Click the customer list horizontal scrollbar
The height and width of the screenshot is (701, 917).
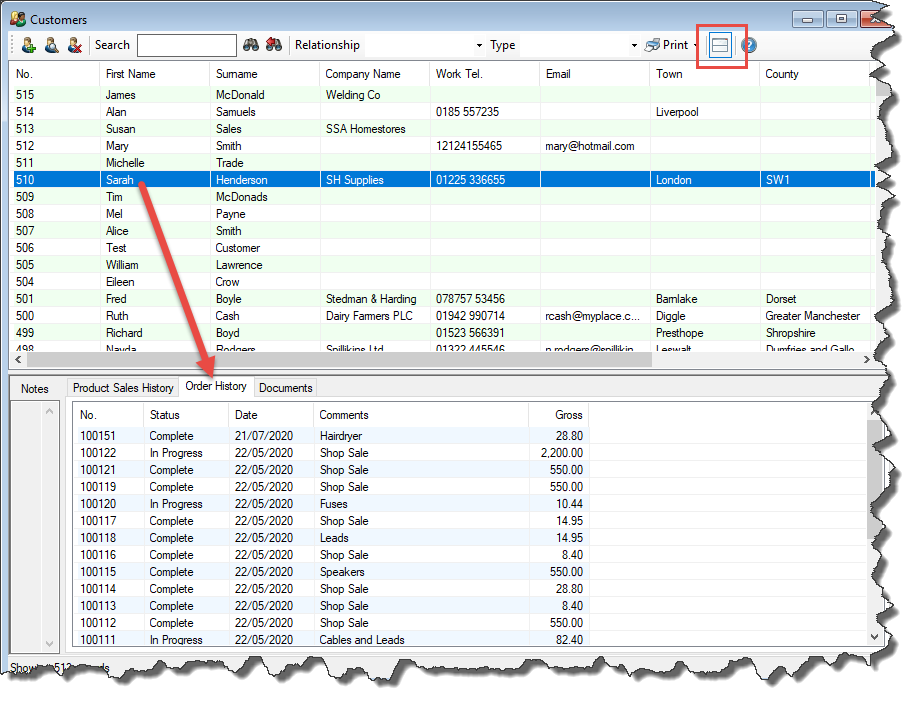pyautogui.click(x=440, y=358)
